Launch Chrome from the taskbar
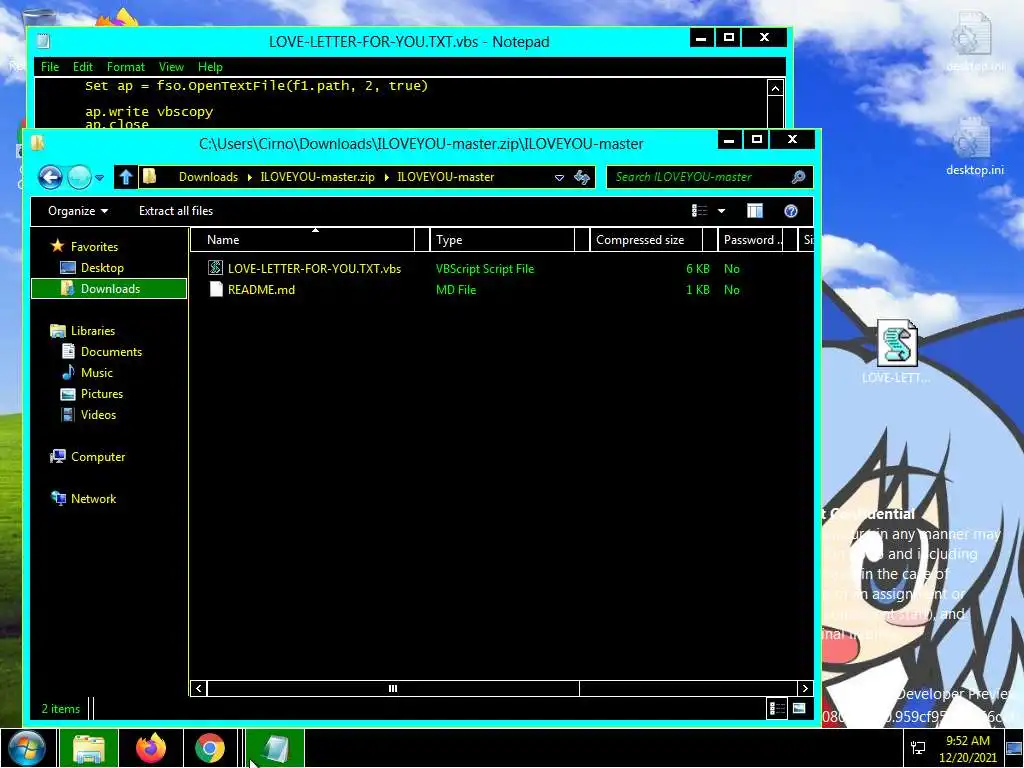1024x768 pixels. [210, 748]
